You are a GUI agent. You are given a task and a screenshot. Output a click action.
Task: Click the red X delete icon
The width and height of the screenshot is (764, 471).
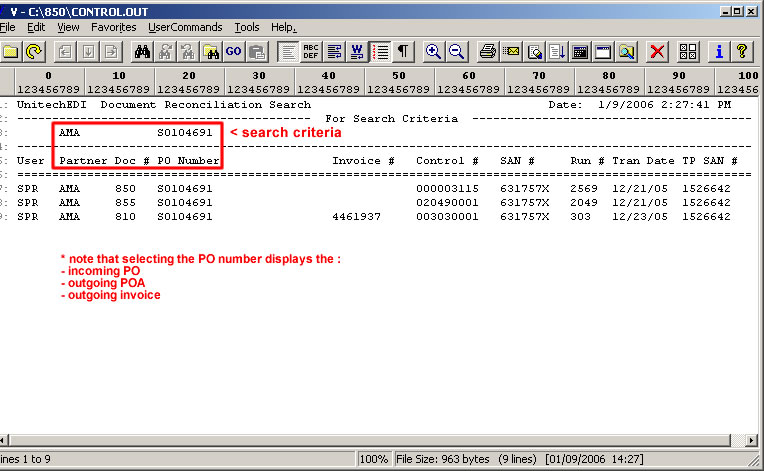[x=657, y=51]
